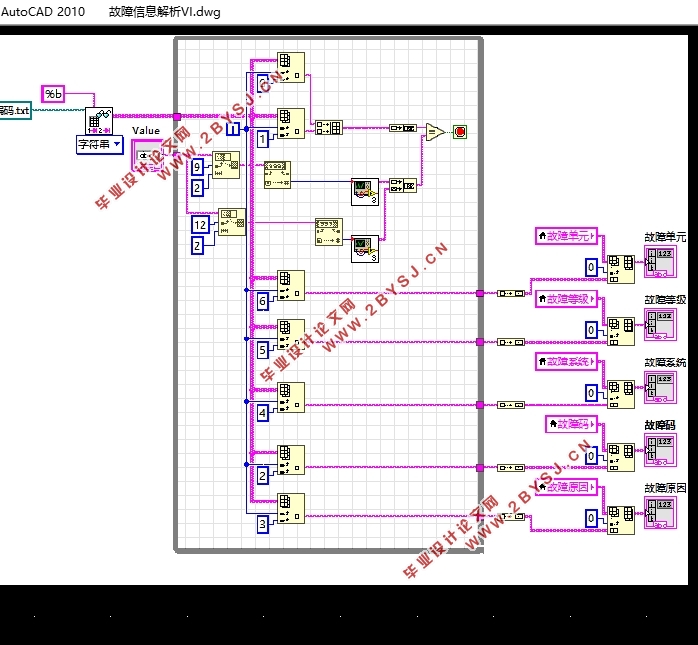698x645 pixels.
Task: Click the loop iteration terminal i
Action: 233,129
